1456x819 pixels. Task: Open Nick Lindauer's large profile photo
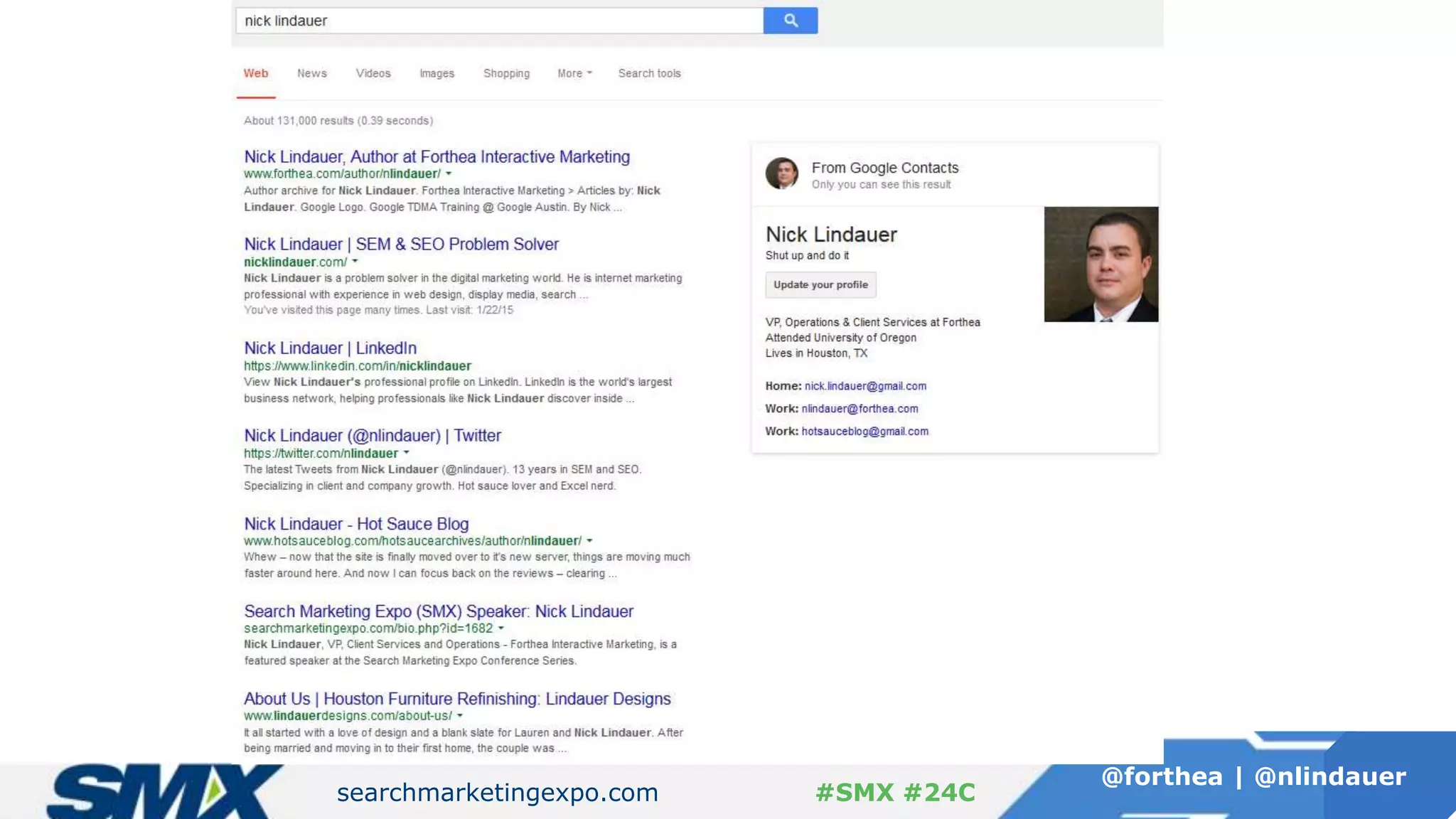1101,264
